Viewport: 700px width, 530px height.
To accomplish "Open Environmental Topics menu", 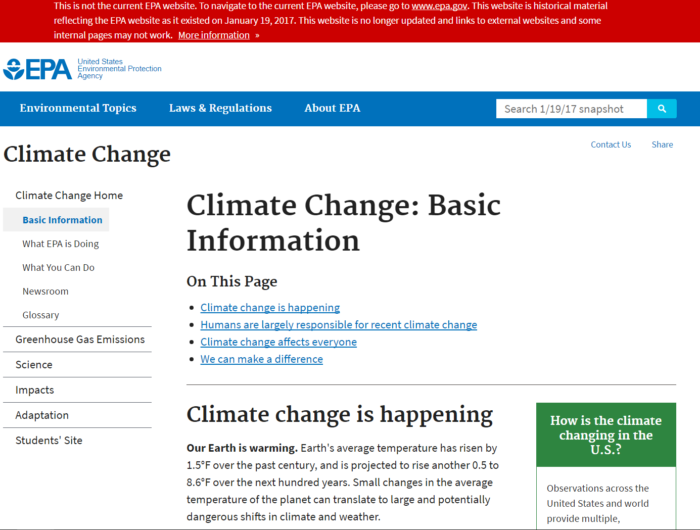I will point(78,108).
